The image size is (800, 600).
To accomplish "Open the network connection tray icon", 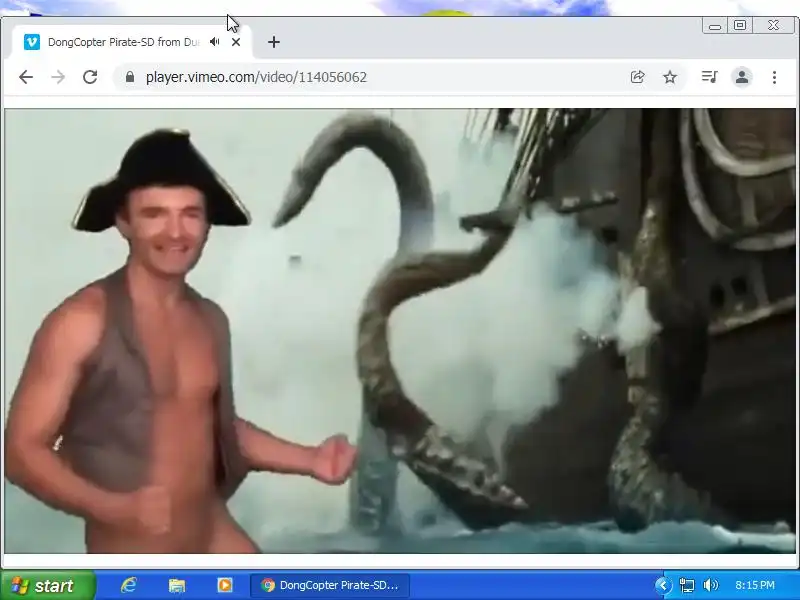I will click(687, 585).
